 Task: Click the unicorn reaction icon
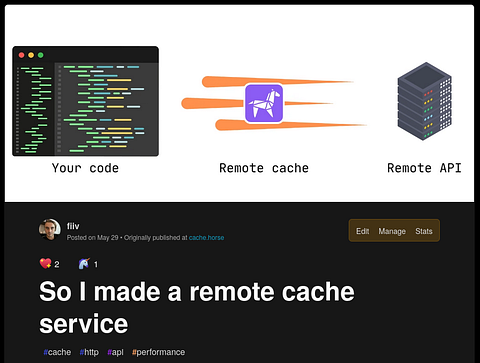pos(84,264)
